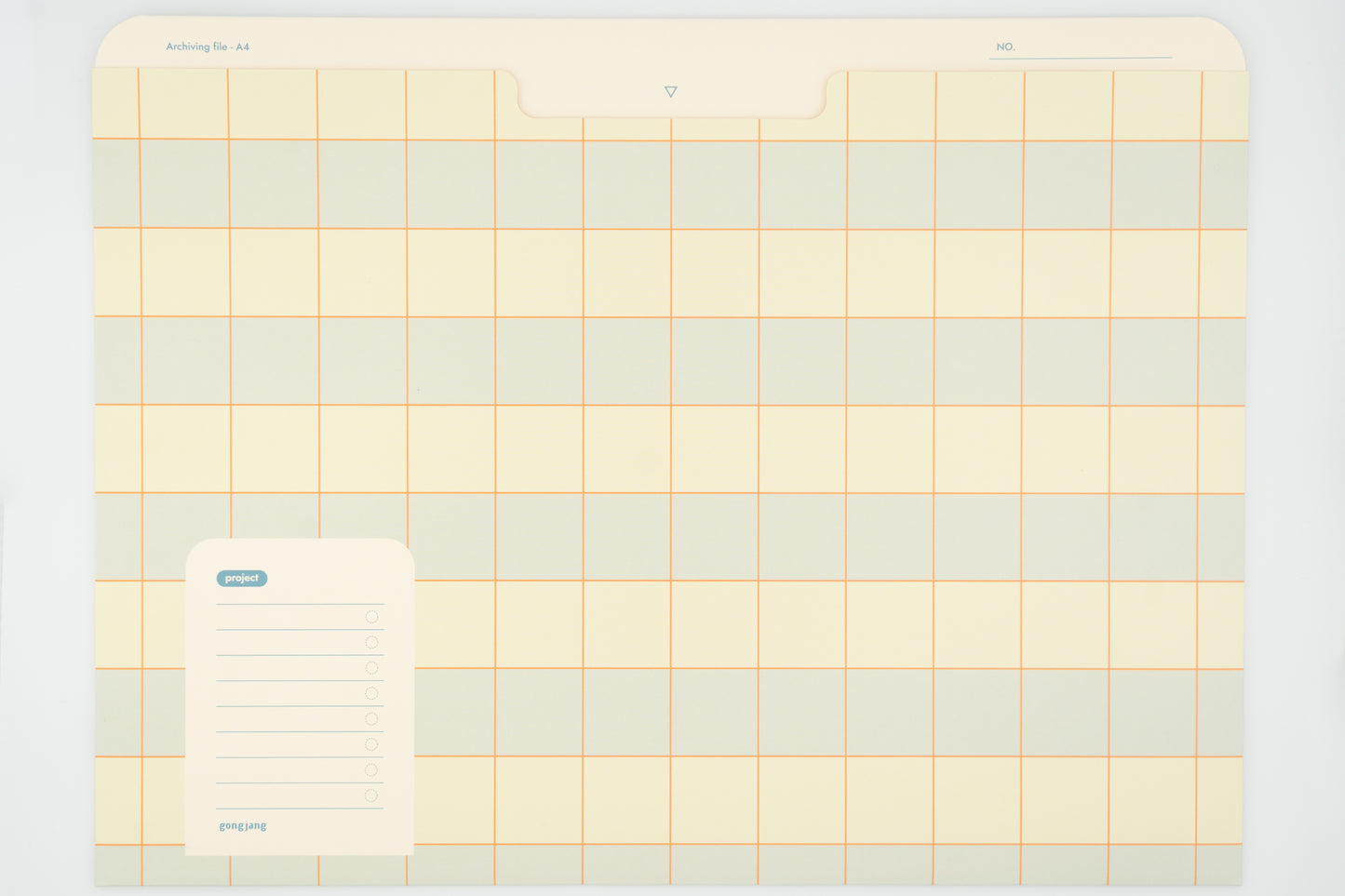Click the "Archiving file - A4" title text

[208, 47]
